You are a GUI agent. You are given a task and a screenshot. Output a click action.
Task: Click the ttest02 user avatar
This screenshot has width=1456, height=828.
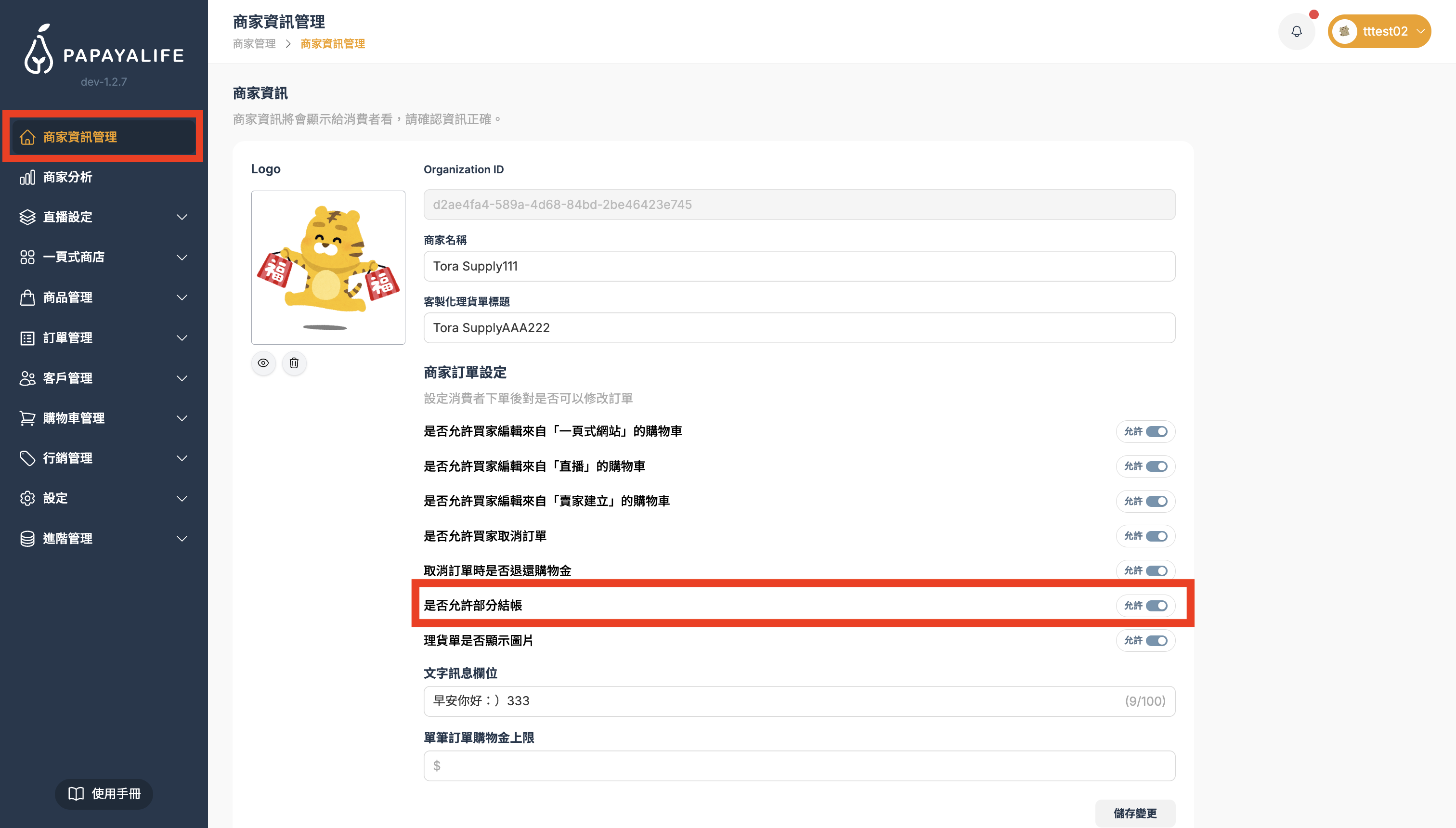1344,31
